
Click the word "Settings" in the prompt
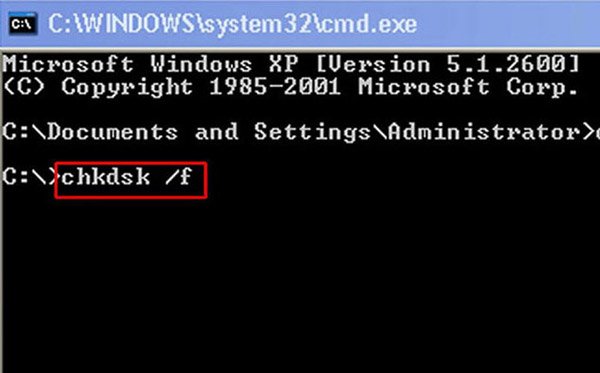tap(312, 133)
